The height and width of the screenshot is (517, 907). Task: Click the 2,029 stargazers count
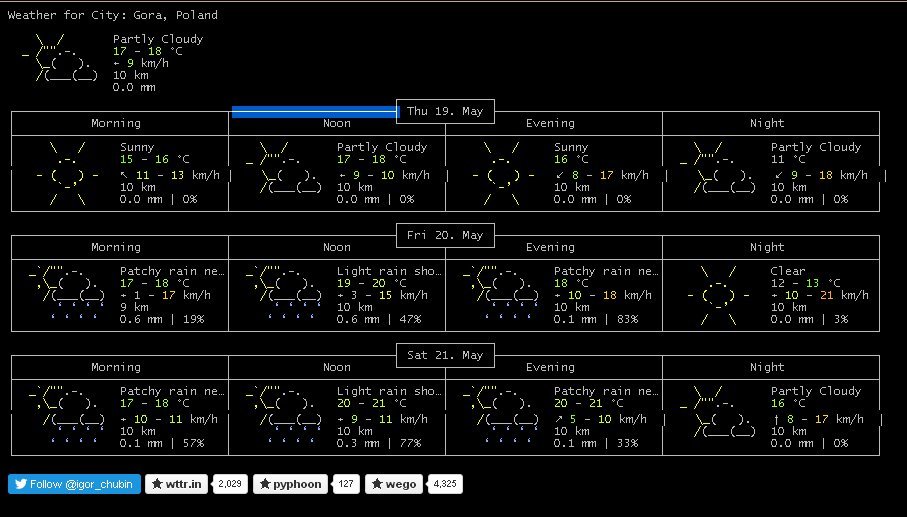click(x=231, y=484)
